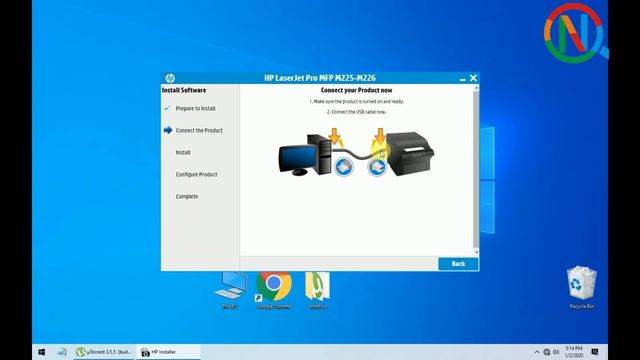Click the USB plug icon near the printer
640x360 pixels.
(377, 167)
